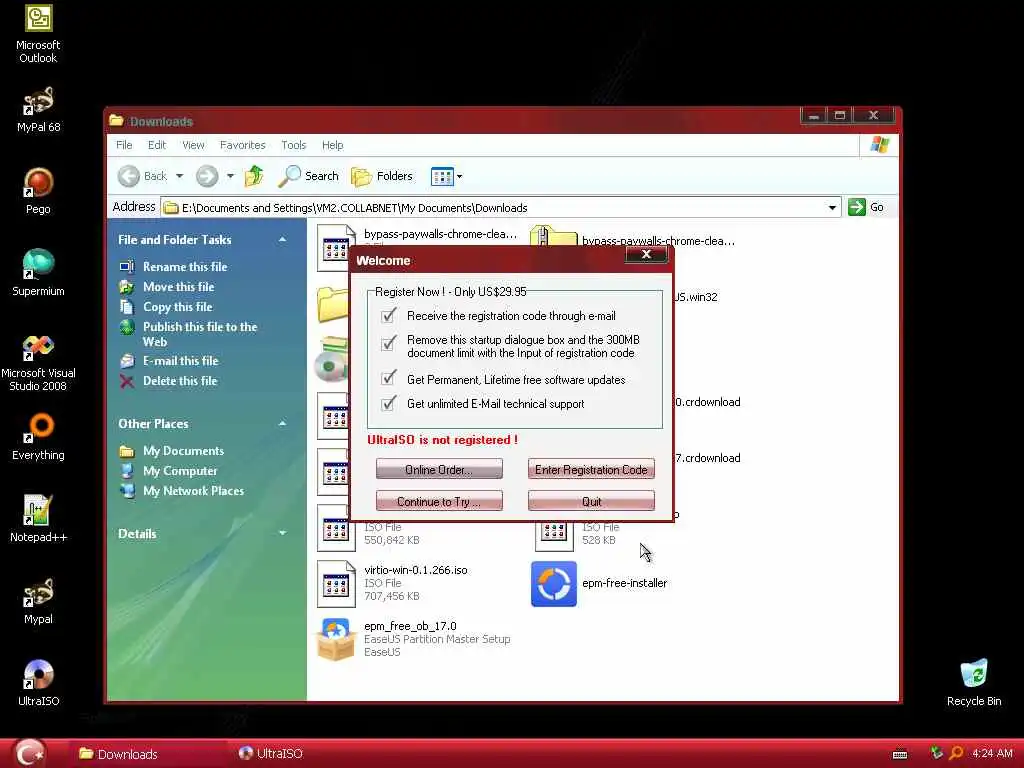This screenshot has height=768, width=1024.
Task: Open the Views dropdown arrow
Action: [x=460, y=176]
